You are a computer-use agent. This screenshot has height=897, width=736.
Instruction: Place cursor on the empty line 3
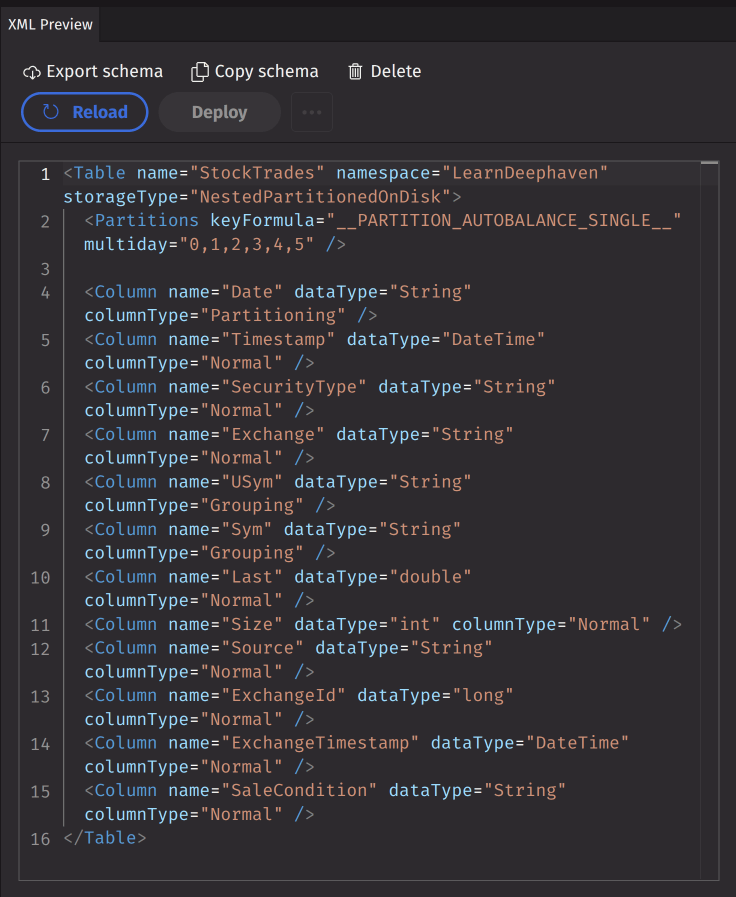click(300, 269)
